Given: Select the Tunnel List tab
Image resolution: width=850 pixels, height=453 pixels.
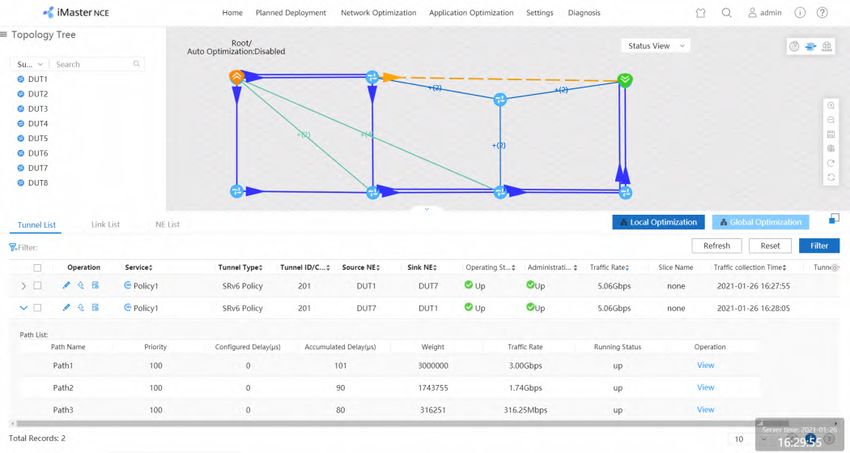Looking at the screenshot, I should click(x=36, y=225).
